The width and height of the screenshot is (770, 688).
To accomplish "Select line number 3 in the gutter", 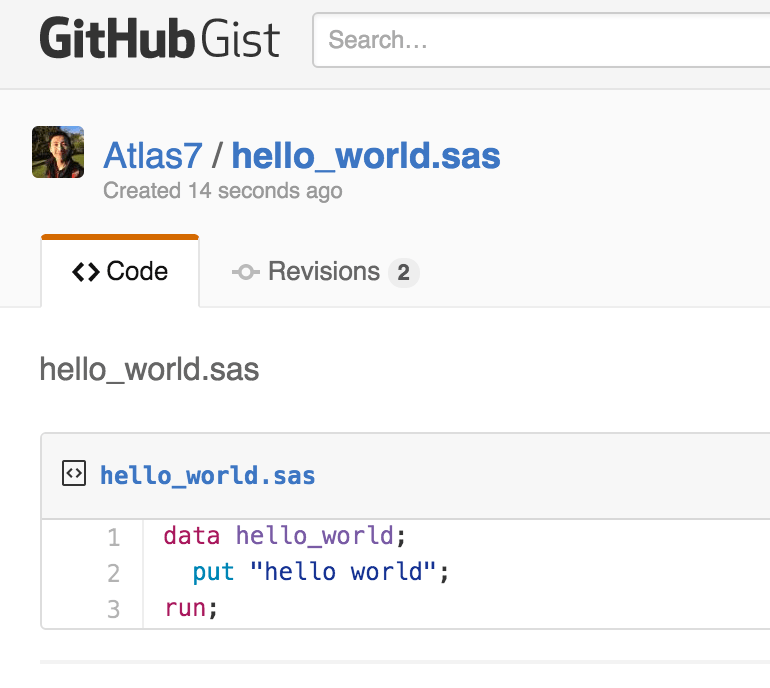I will tap(113, 608).
